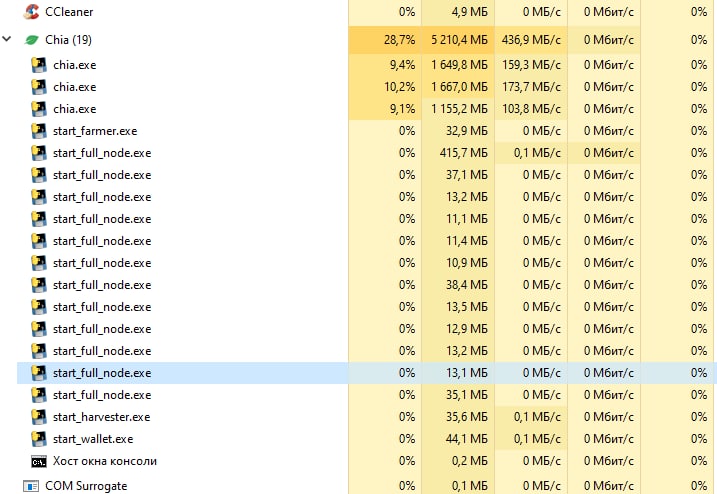Click CCleaner memory value 4,9 МБ

470,12
